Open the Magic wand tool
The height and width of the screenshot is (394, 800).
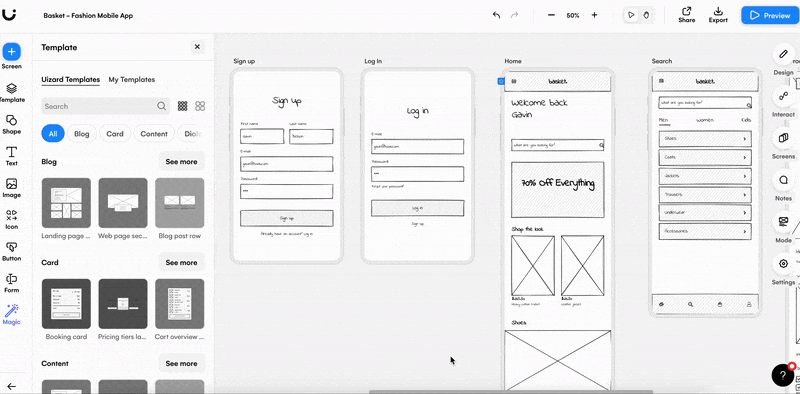tap(11, 310)
